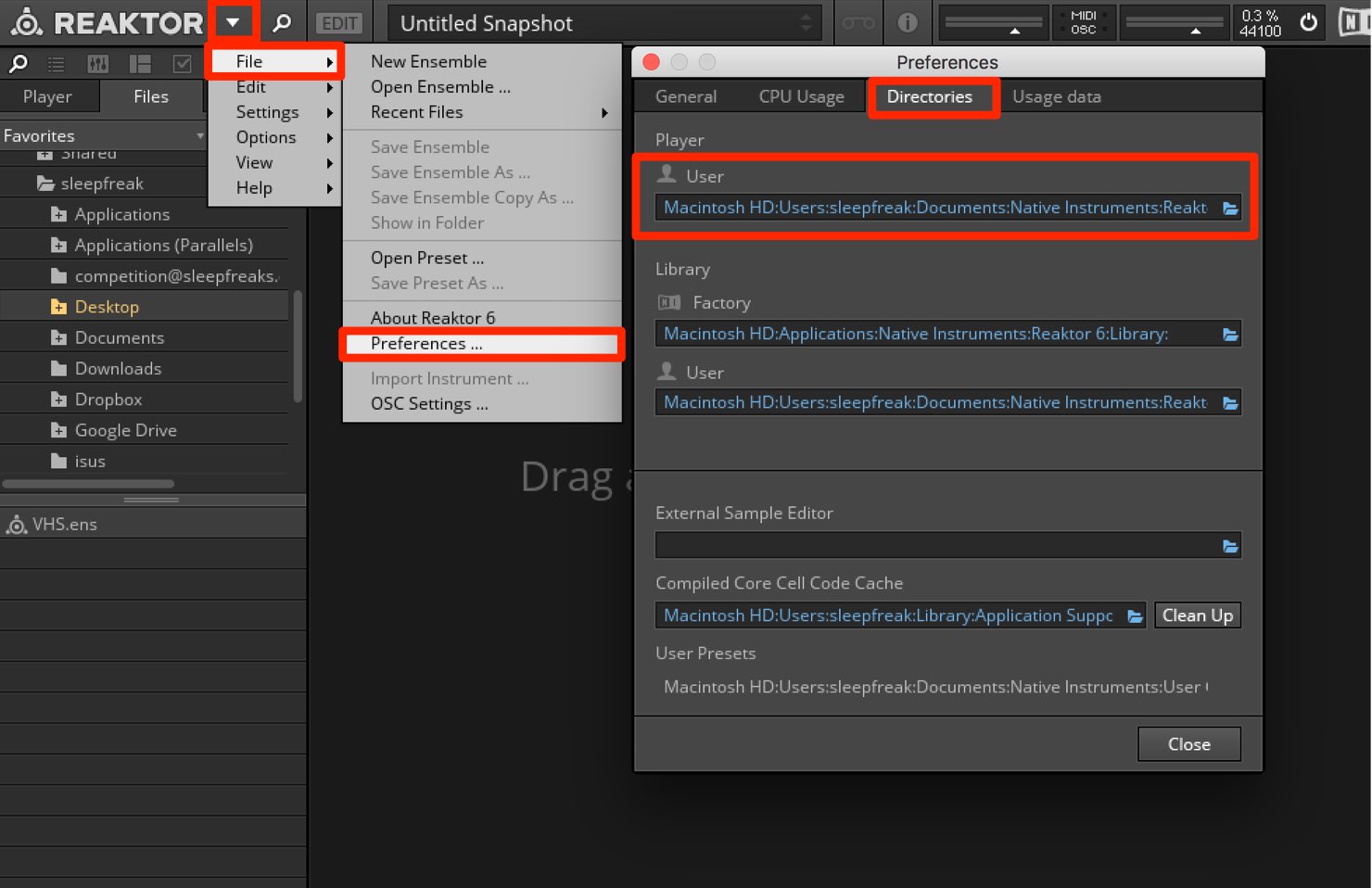Expand the Google Drive folder
This screenshot has height=888, width=1372.
point(58,430)
